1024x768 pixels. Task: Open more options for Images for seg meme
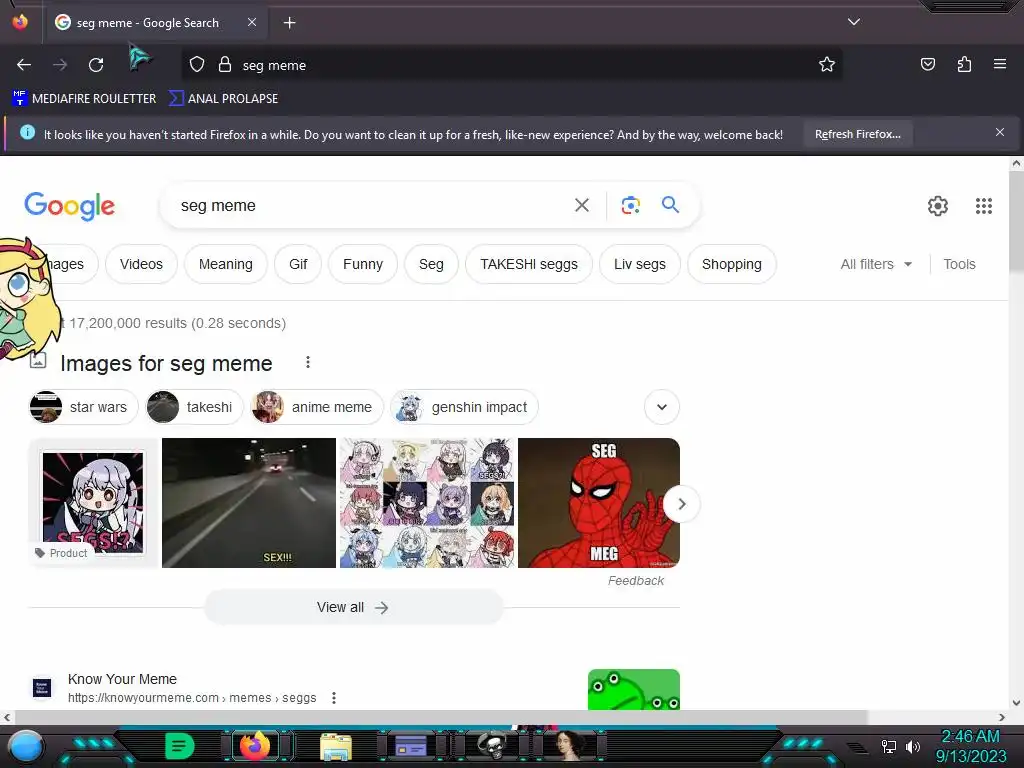tap(308, 362)
